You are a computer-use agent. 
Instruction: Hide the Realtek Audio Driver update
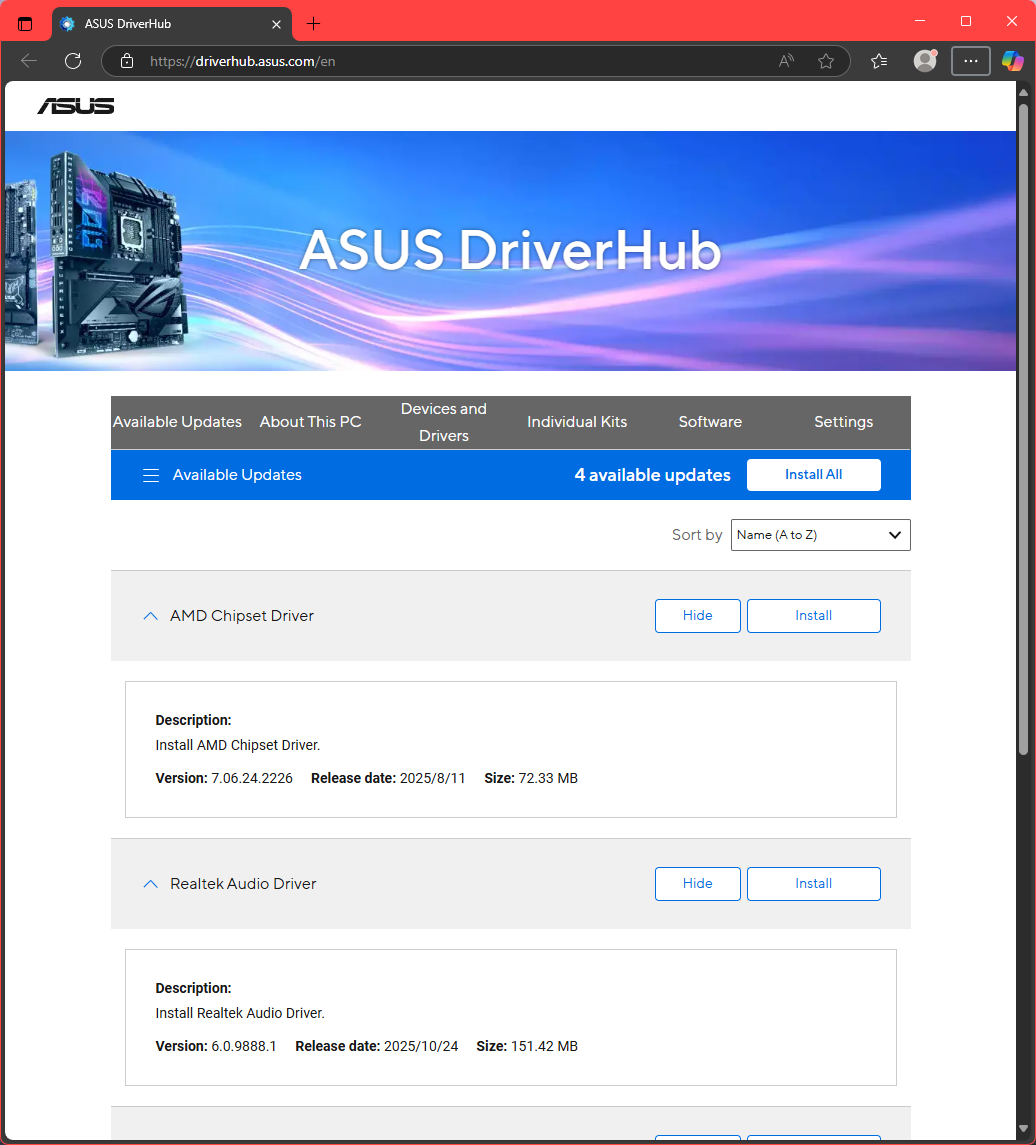697,884
